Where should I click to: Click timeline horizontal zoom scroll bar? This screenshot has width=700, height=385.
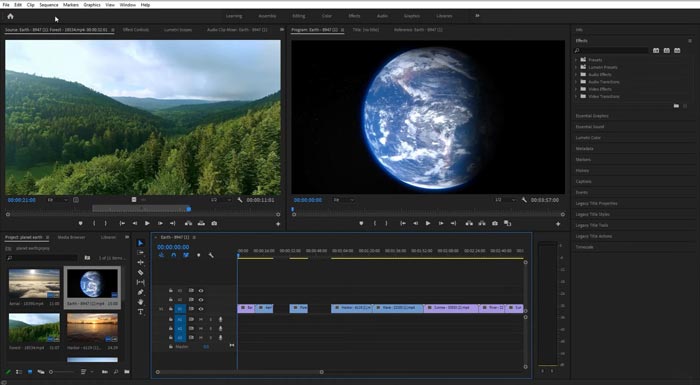239,372
